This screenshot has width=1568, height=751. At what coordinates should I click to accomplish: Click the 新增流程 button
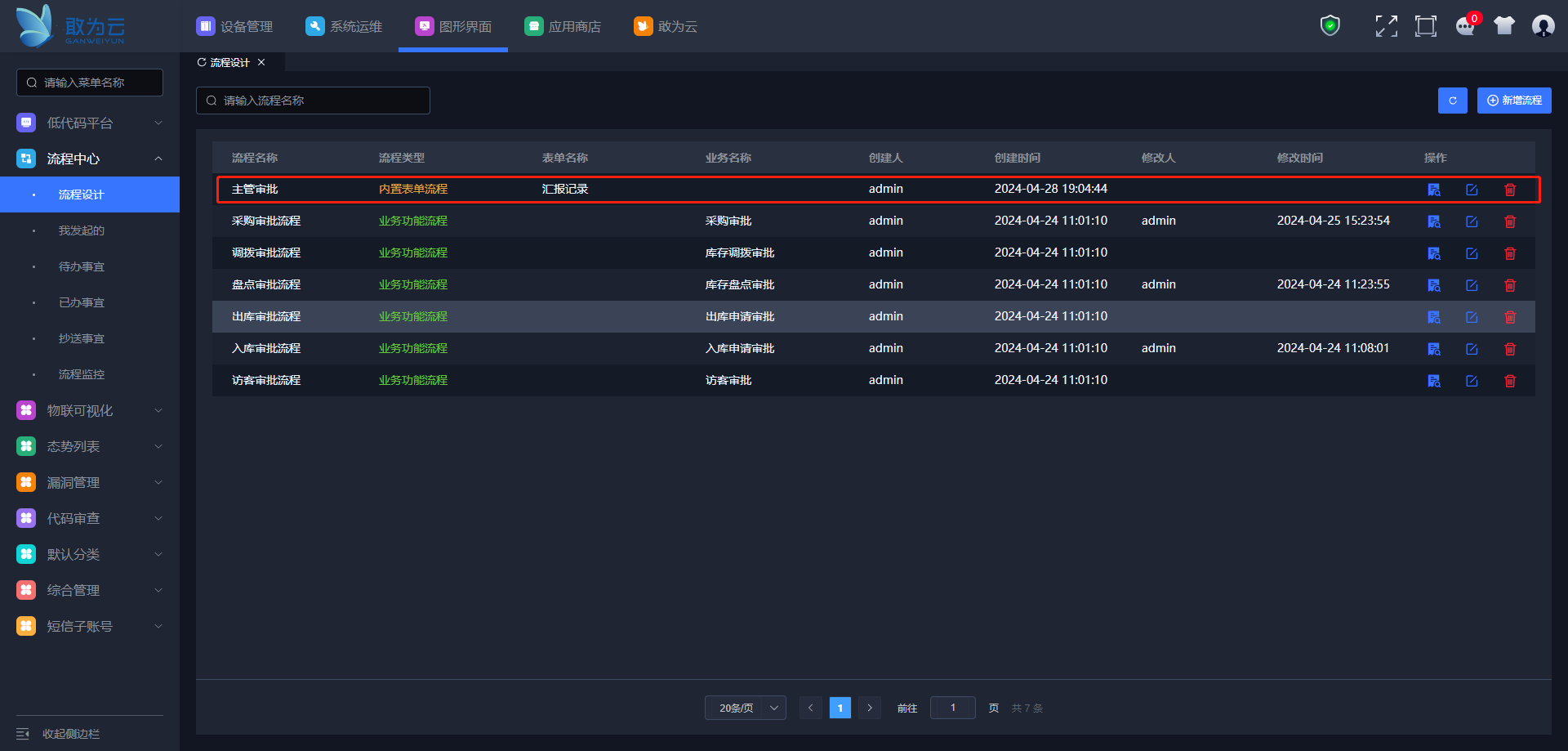click(1513, 101)
